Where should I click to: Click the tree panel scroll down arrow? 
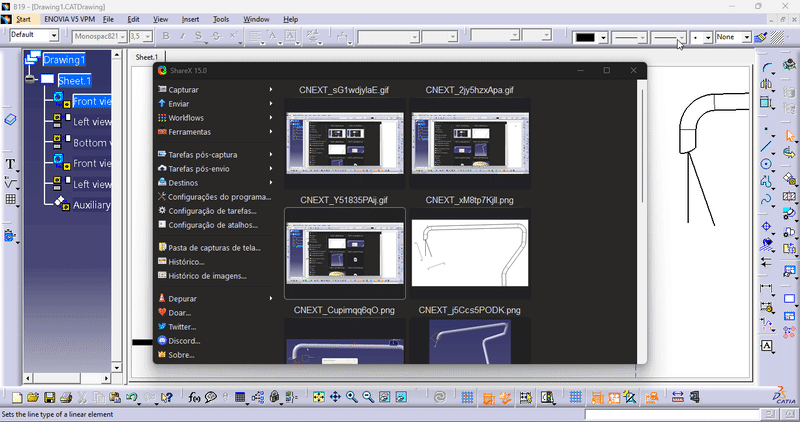coord(116,367)
